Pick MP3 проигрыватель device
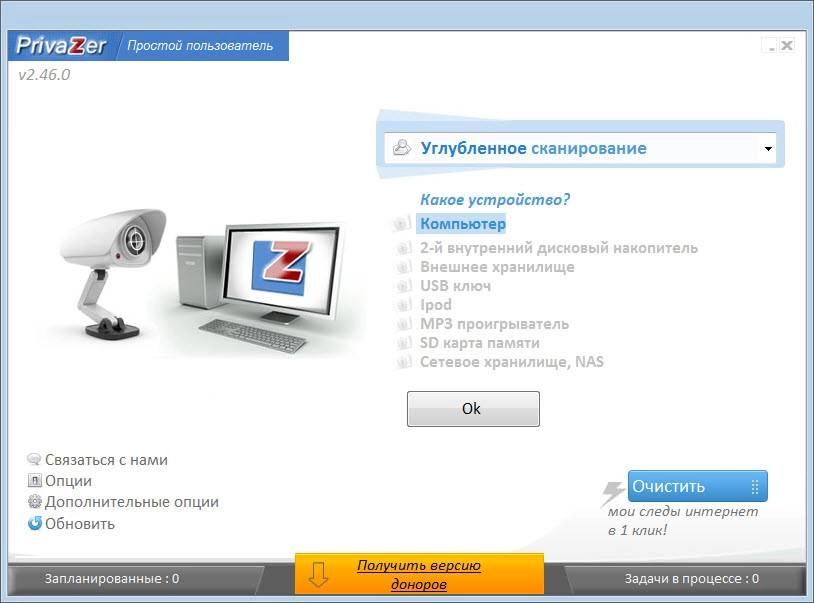Image resolution: width=814 pixels, height=603 pixels. [x=494, y=324]
